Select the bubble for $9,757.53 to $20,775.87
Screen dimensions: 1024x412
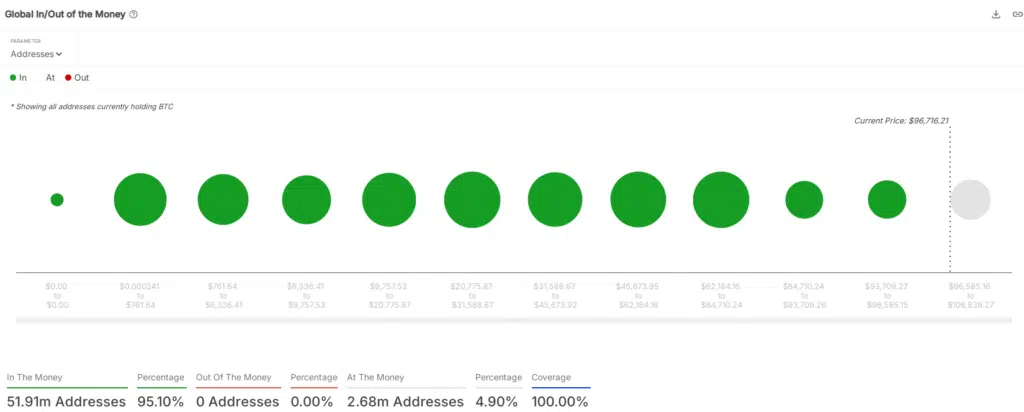(x=389, y=200)
